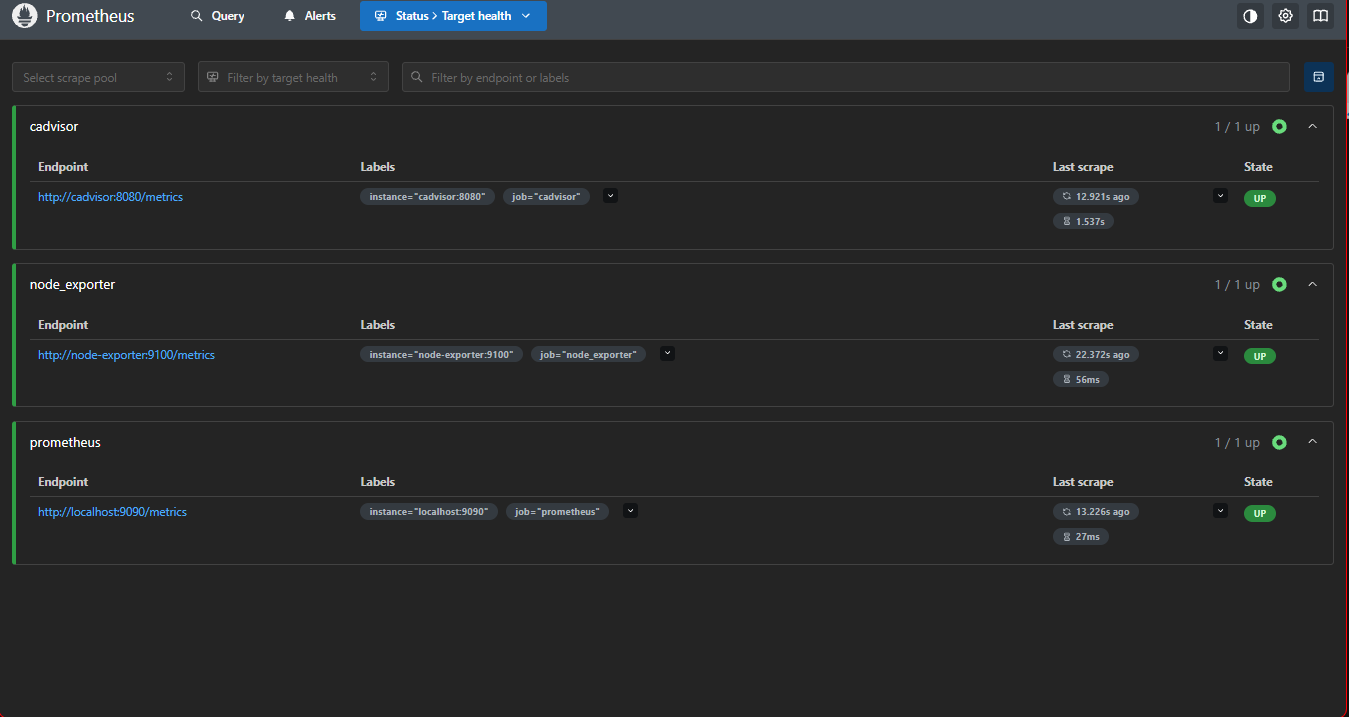Viewport: 1349px width, 717px height.
Task: Open the documentation book icon
Action: pos(1320,16)
